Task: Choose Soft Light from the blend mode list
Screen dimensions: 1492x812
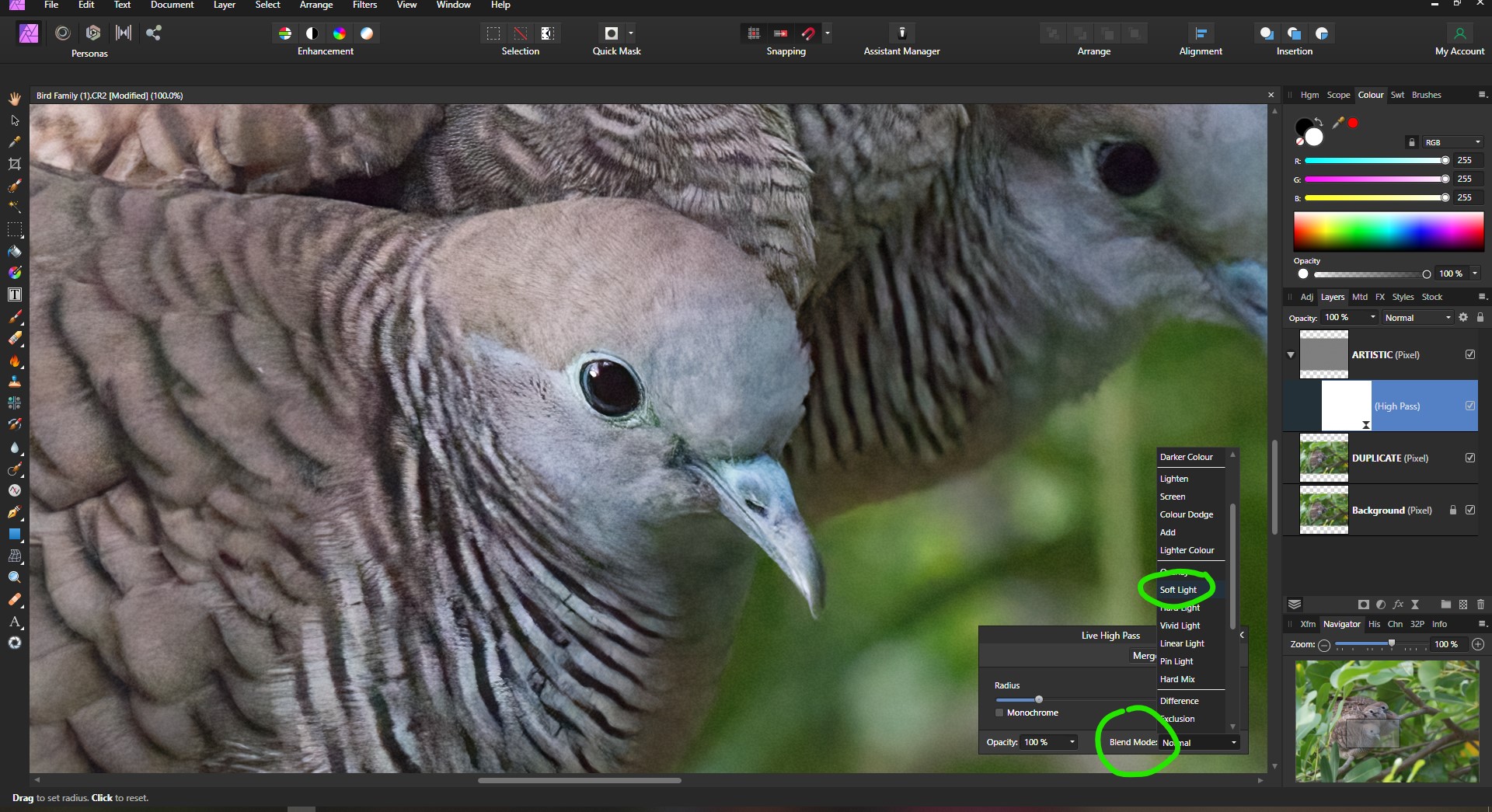Action: tap(1178, 590)
